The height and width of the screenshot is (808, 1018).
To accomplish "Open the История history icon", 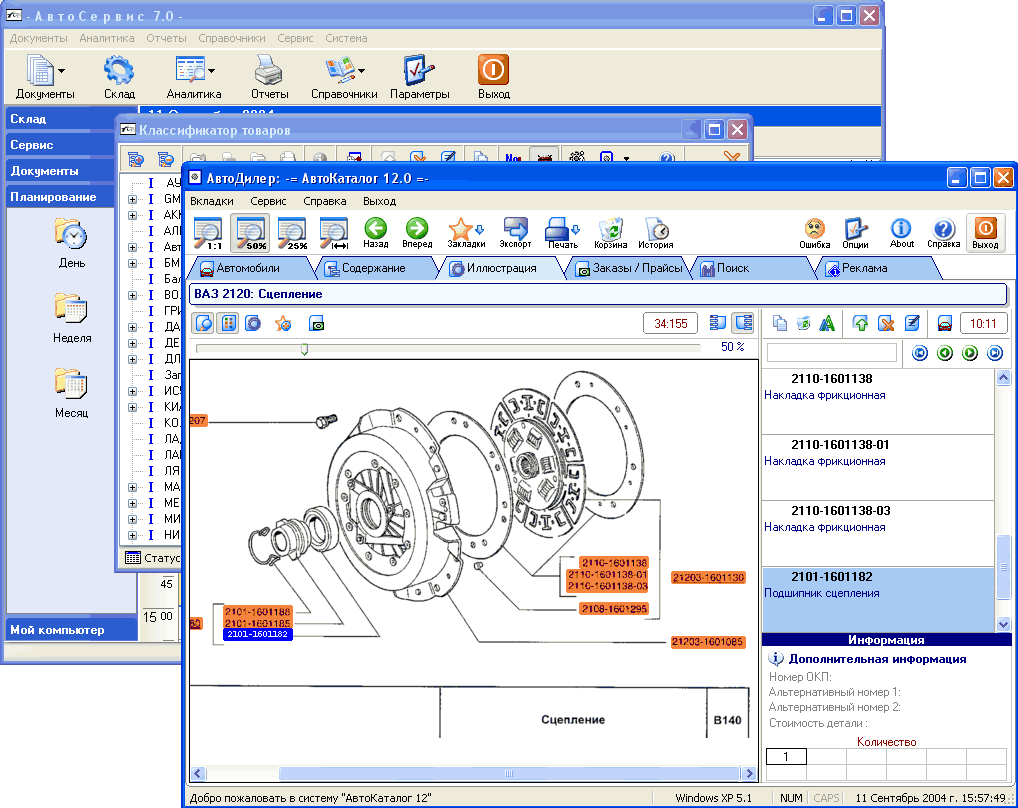I will pyautogui.click(x=656, y=230).
